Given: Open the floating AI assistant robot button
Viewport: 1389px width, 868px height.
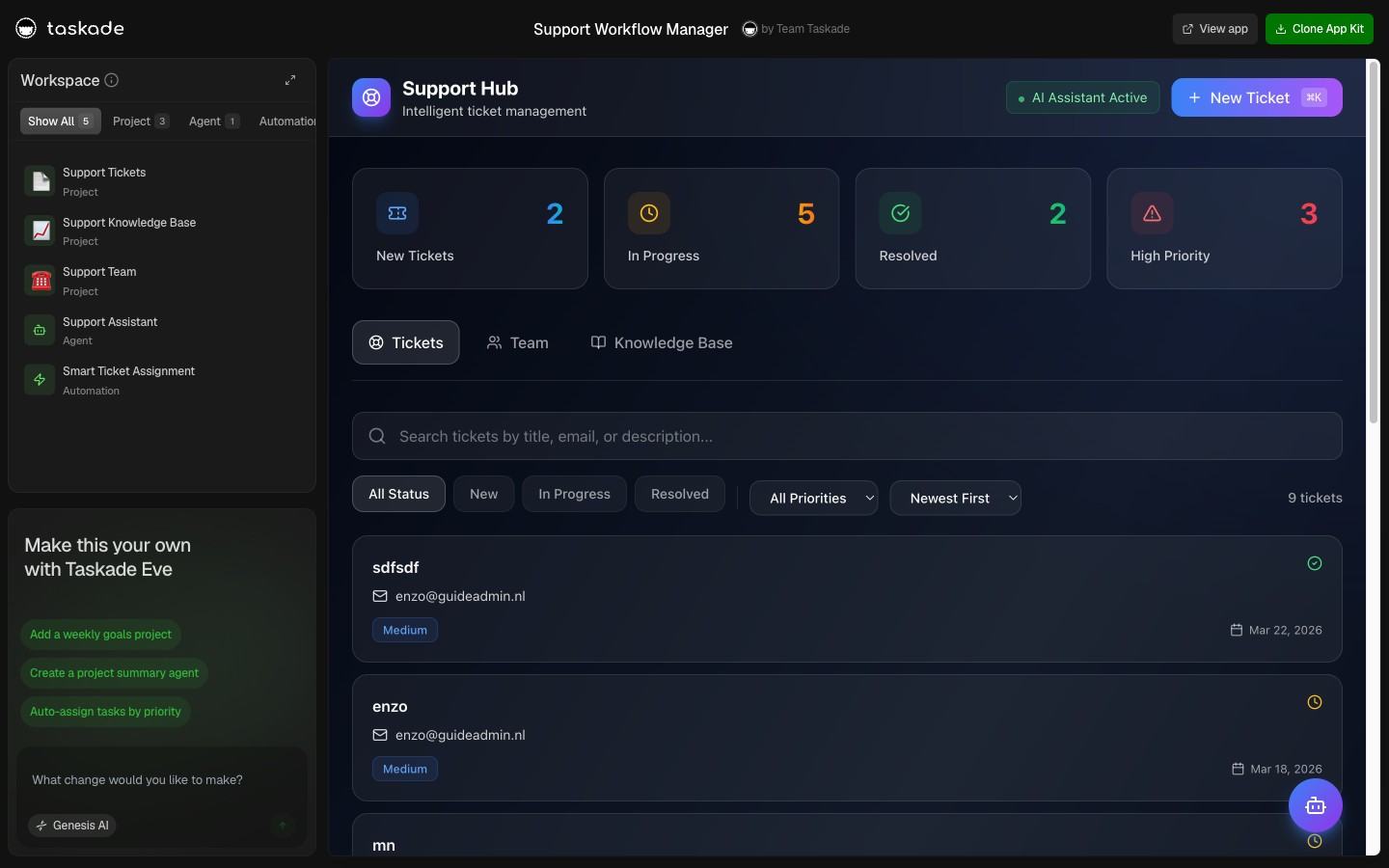Looking at the screenshot, I should (1316, 805).
